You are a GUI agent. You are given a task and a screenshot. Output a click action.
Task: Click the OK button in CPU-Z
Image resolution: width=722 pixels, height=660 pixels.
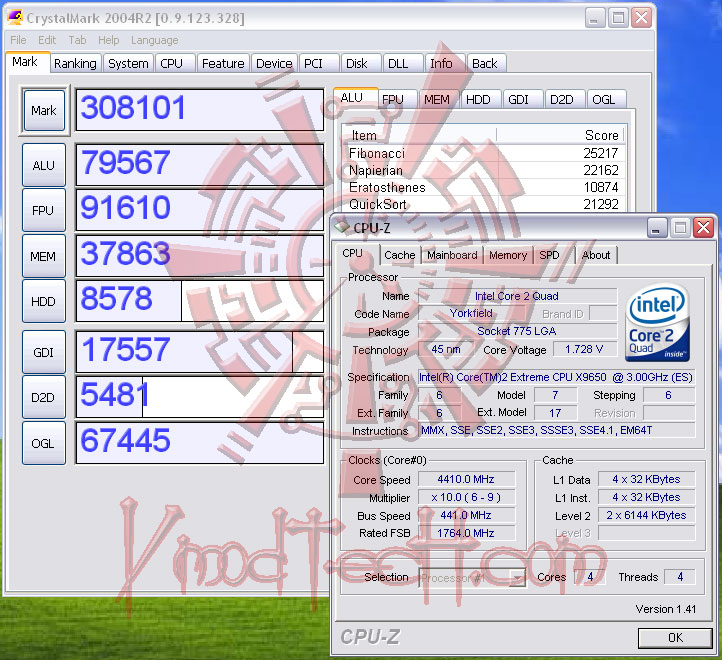[675, 637]
